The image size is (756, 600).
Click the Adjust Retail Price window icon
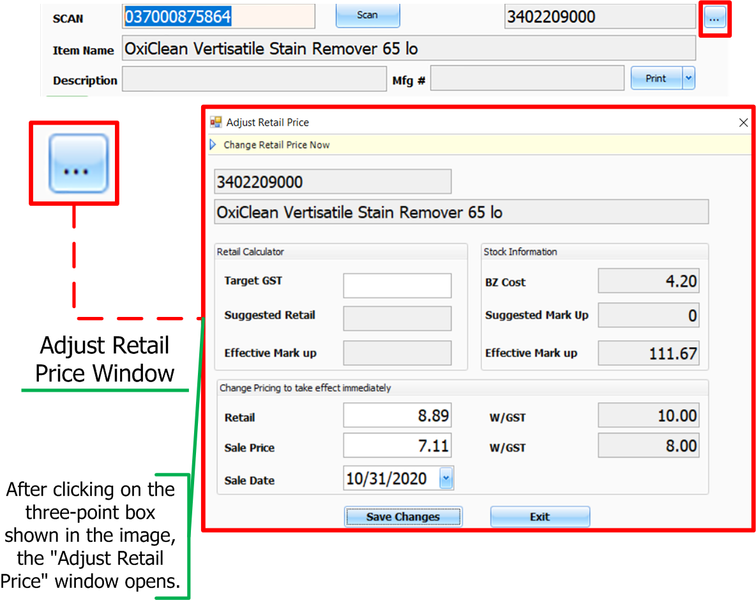coord(216,123)
